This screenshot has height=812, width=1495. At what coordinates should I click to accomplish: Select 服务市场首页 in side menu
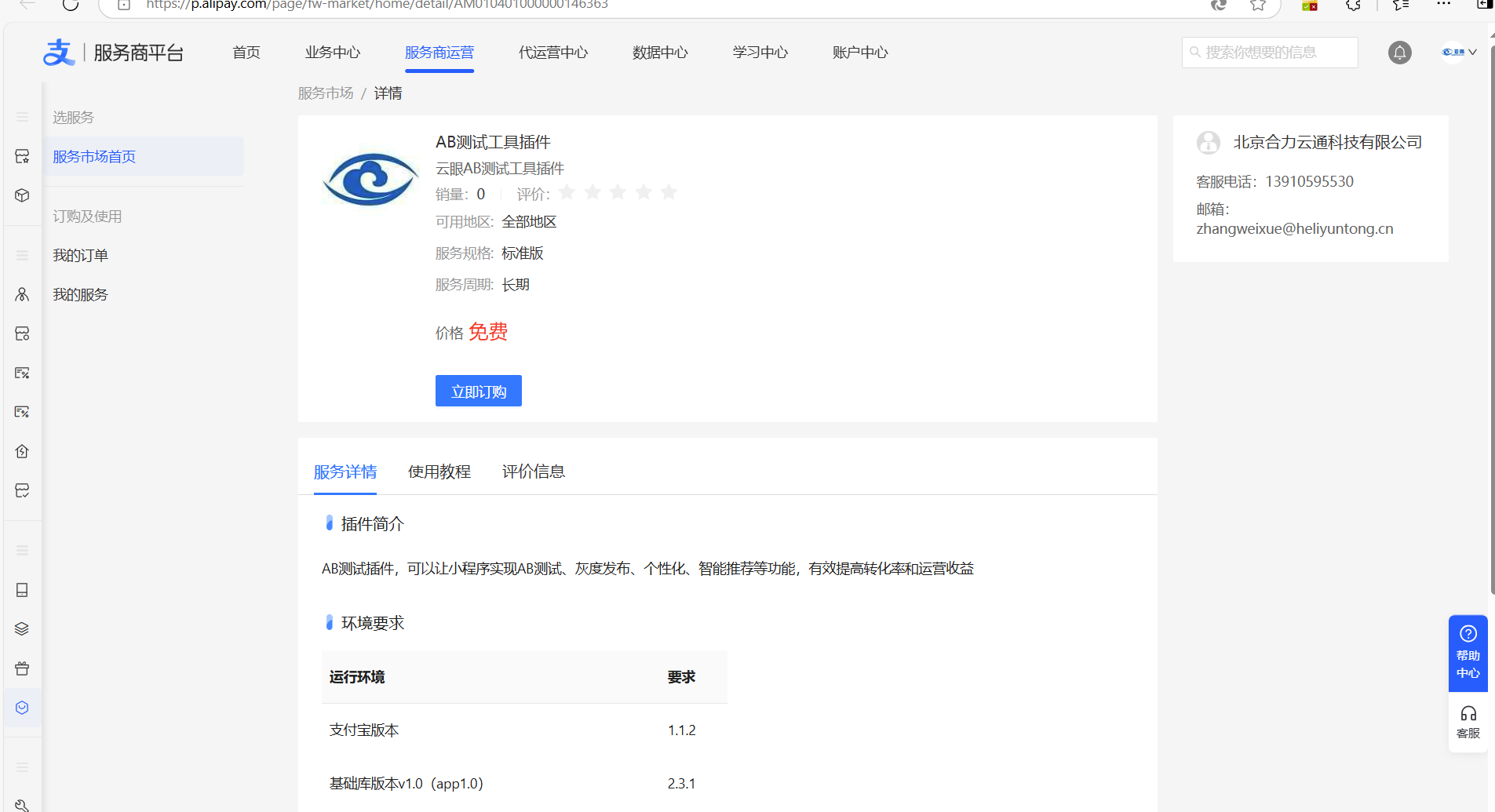point(143,156)
